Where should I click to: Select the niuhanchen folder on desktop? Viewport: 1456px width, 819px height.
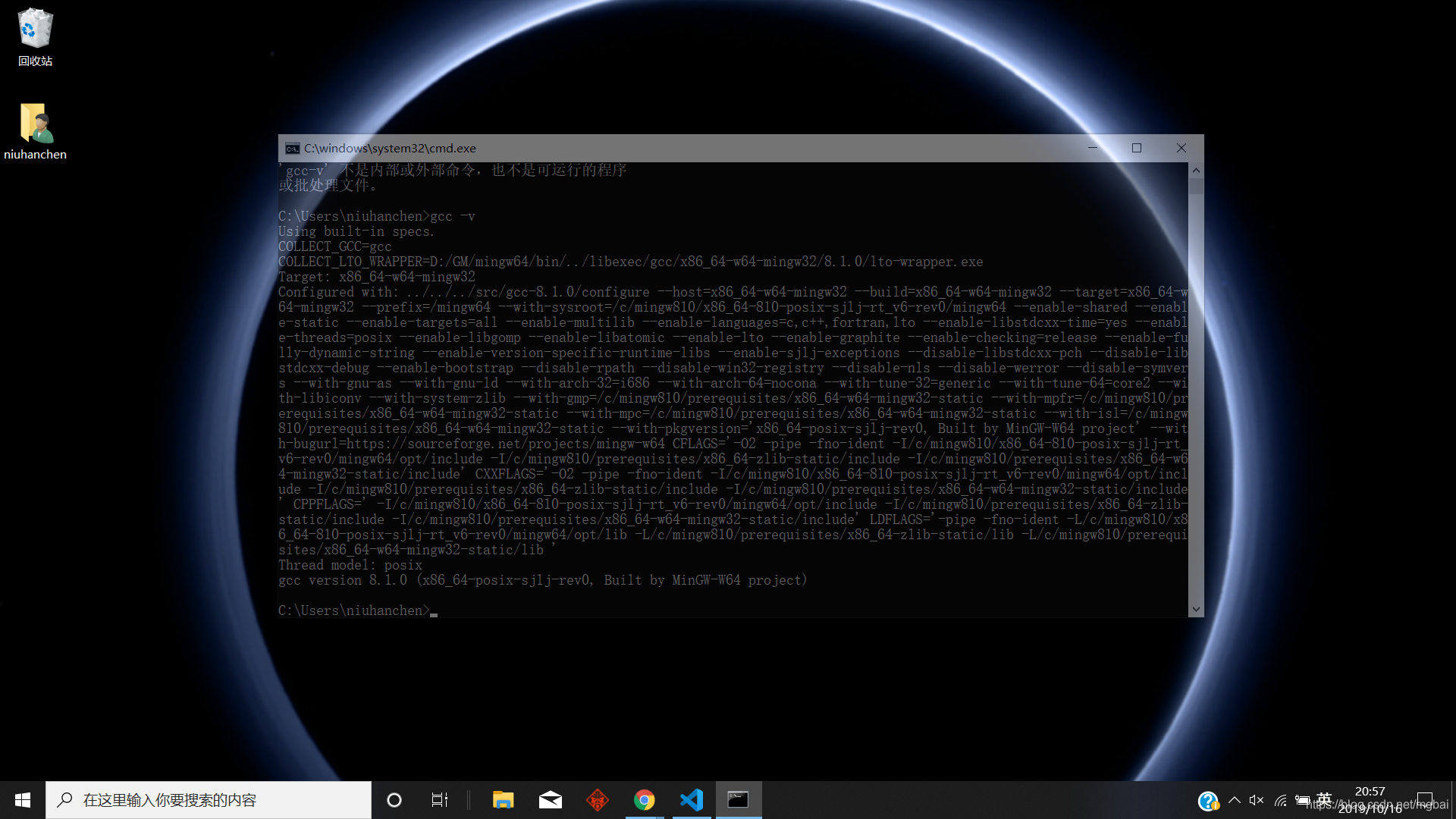[35, 131]
